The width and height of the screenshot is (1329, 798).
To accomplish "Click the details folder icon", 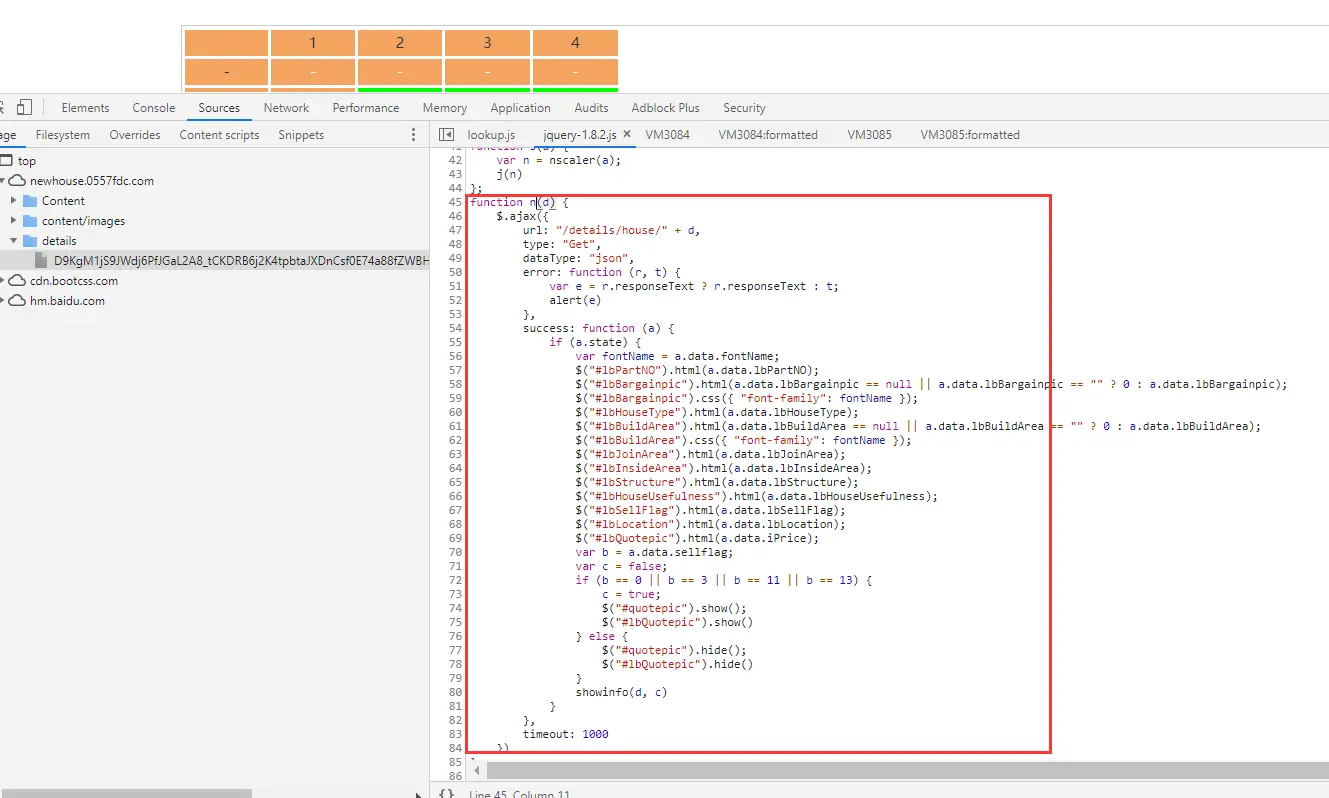I will pos(30,241).
